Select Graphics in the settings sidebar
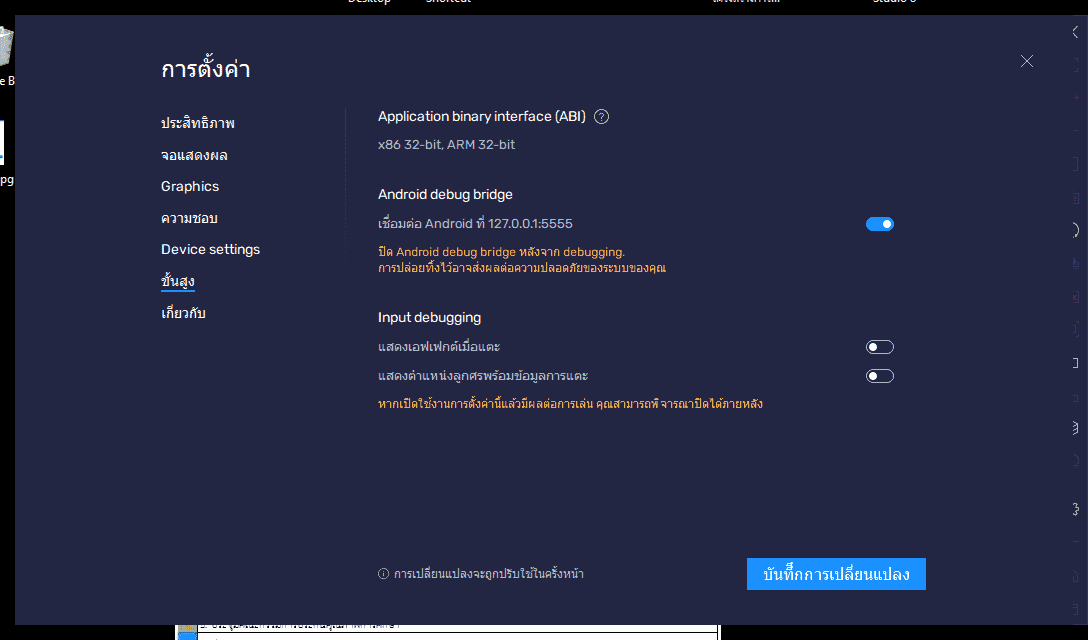Image resolution: width=1088 pixels, height=640 pixels. [x=190, y=186]
